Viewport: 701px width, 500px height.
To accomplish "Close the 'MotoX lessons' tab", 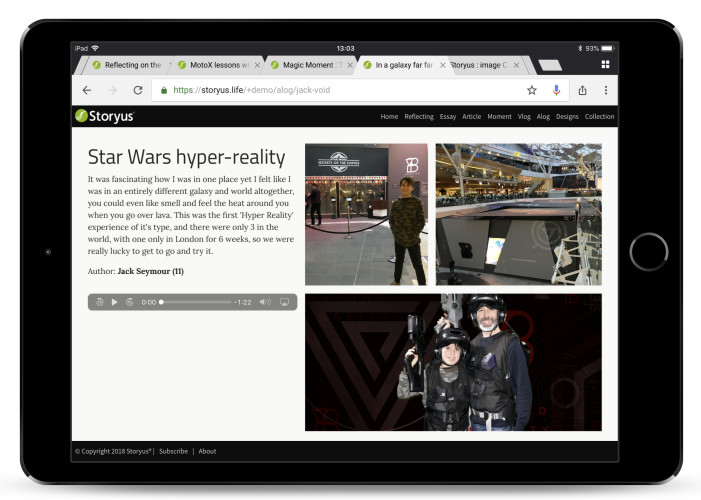I will (257, 65).
